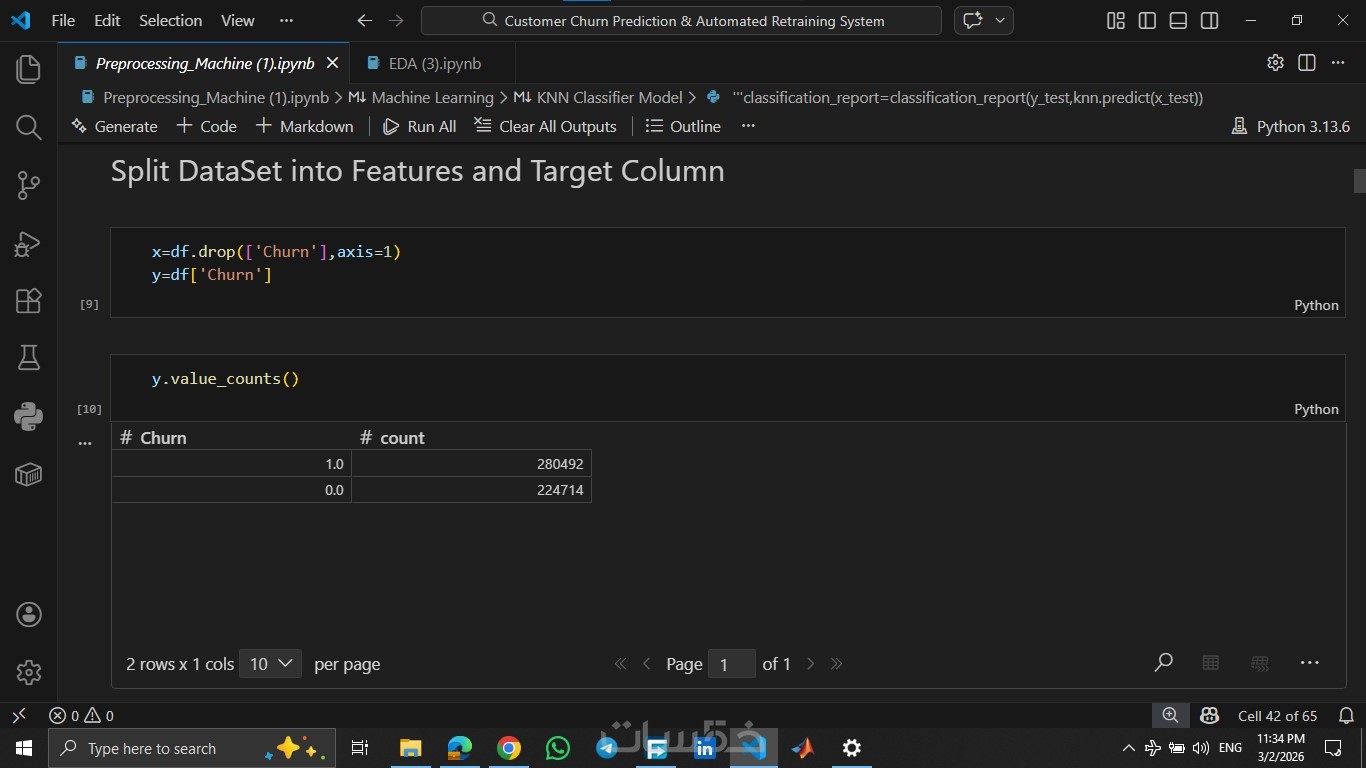Screen dimensions: 1366x768
Task: Toggle the primary side bar
Action: 1147,20
